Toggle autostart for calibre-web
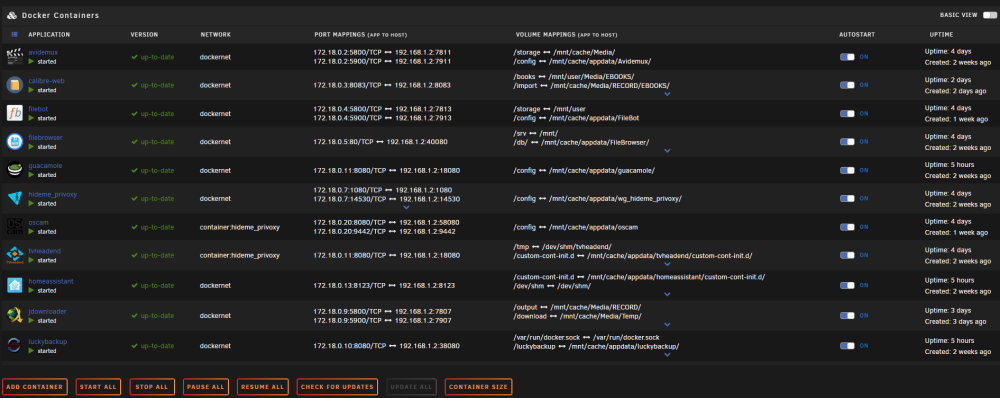Screen dimensions: 1000x398 (x=847, y=85)
